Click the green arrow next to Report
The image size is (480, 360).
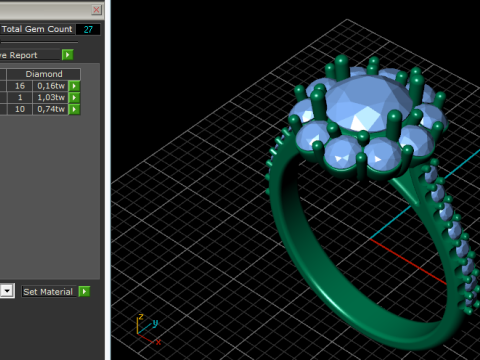pyautogui.click(x=67, y=55)
